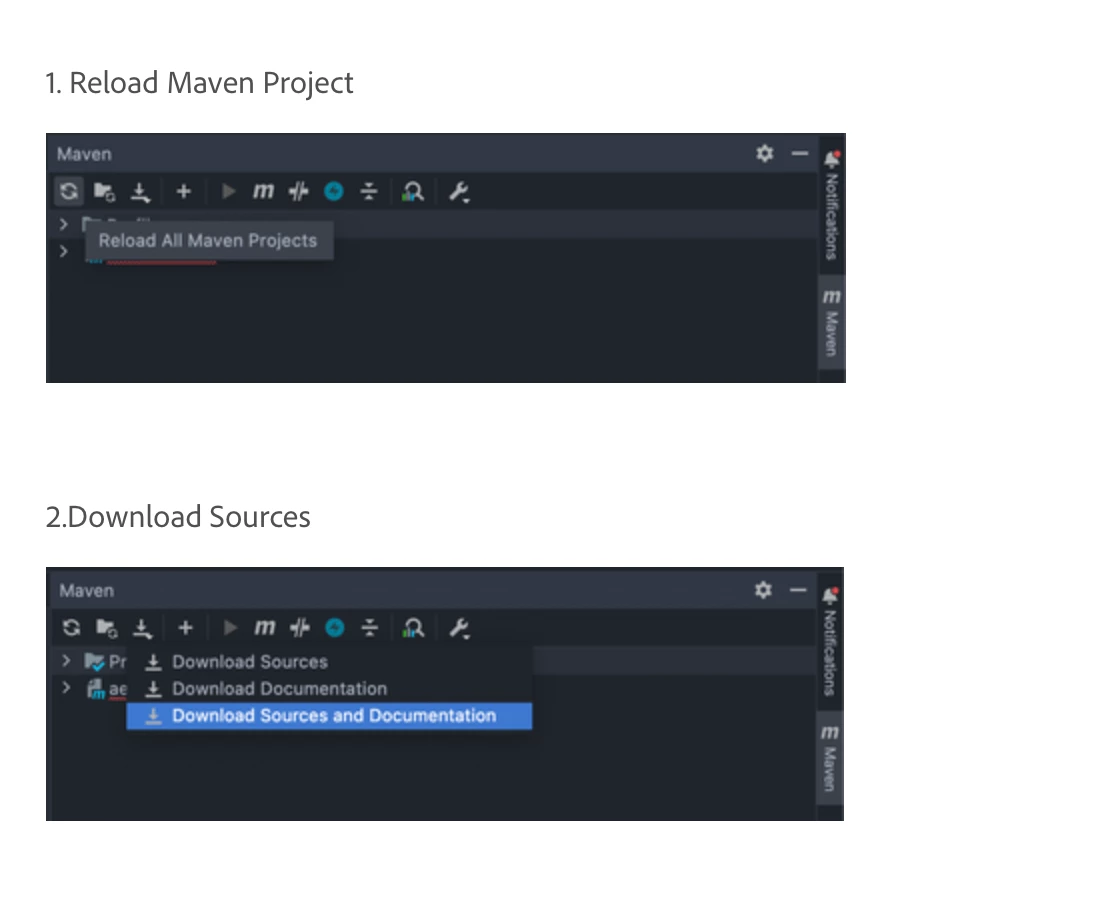The image size is (1114, 914).
Task: Click Show Dependencies diagram icon in step 2 panel
Action: 413,628
